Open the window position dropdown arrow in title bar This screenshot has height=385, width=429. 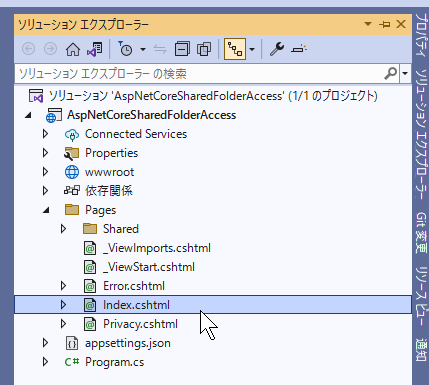[x=368, y=24]
